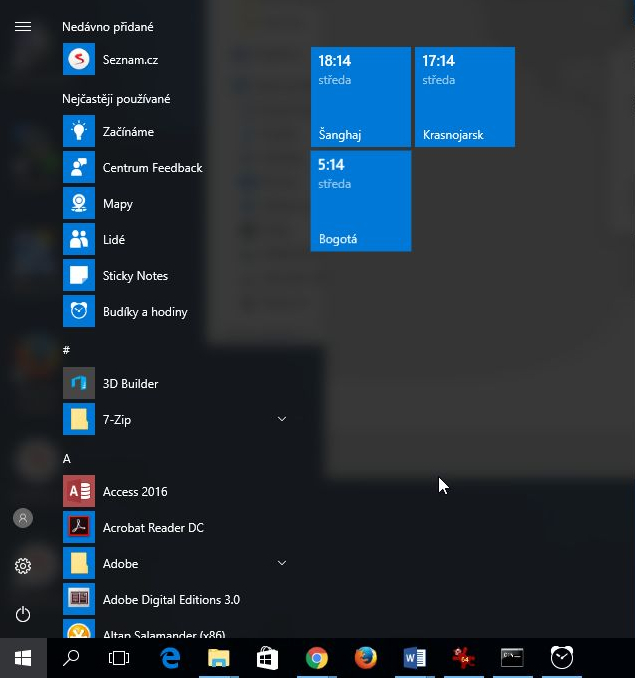The width and height of the screenshot is (635, 678).
Task: Launch the Sticky Notes icon
Action: pos(79,275)
